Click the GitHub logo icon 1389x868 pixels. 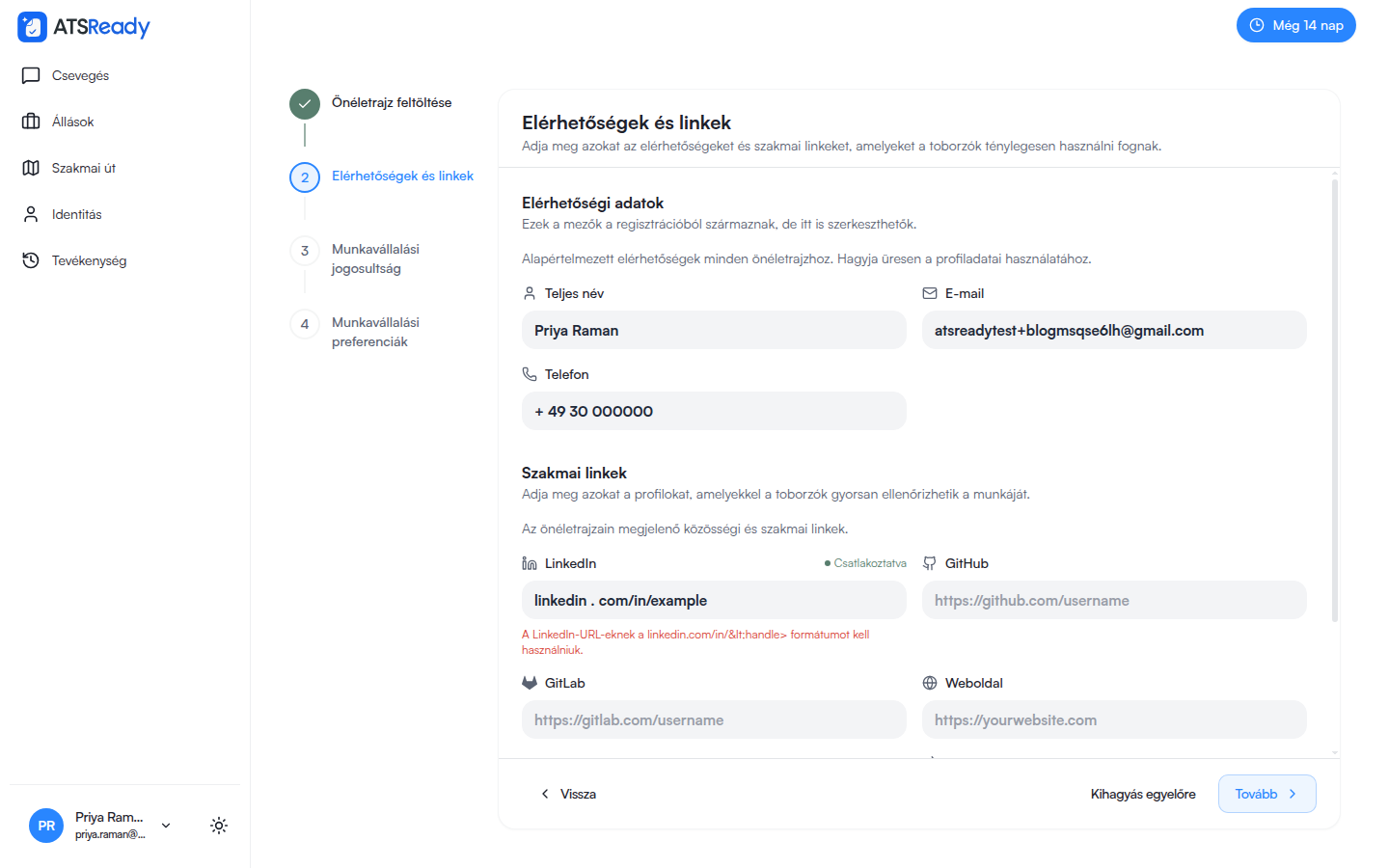(930, 563)
